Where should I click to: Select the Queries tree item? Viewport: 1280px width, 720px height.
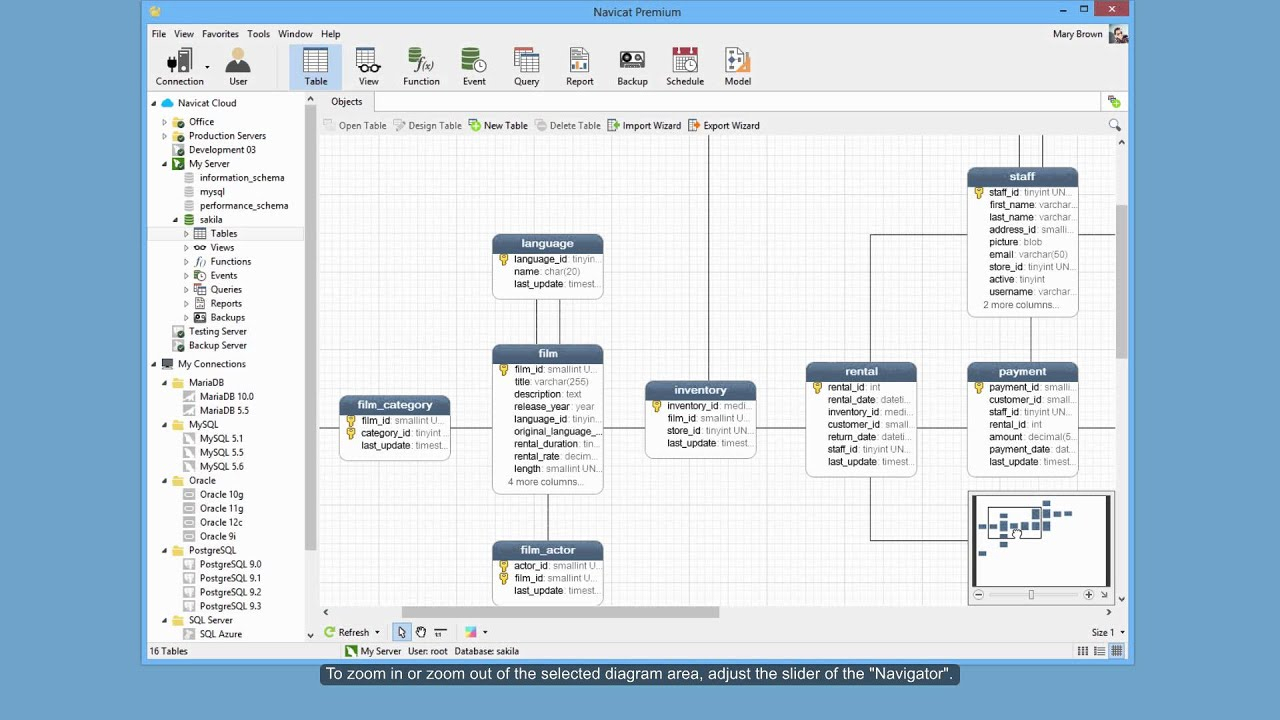point(226,290)
